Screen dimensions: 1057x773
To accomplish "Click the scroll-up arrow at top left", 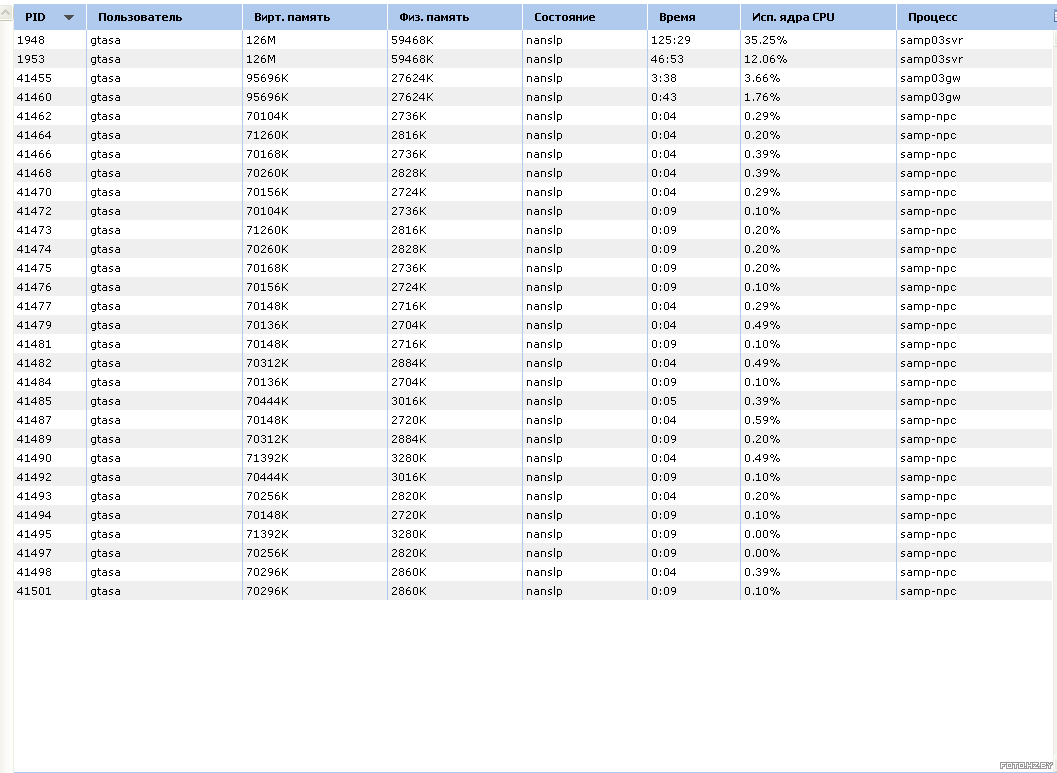I will [6, 13].
